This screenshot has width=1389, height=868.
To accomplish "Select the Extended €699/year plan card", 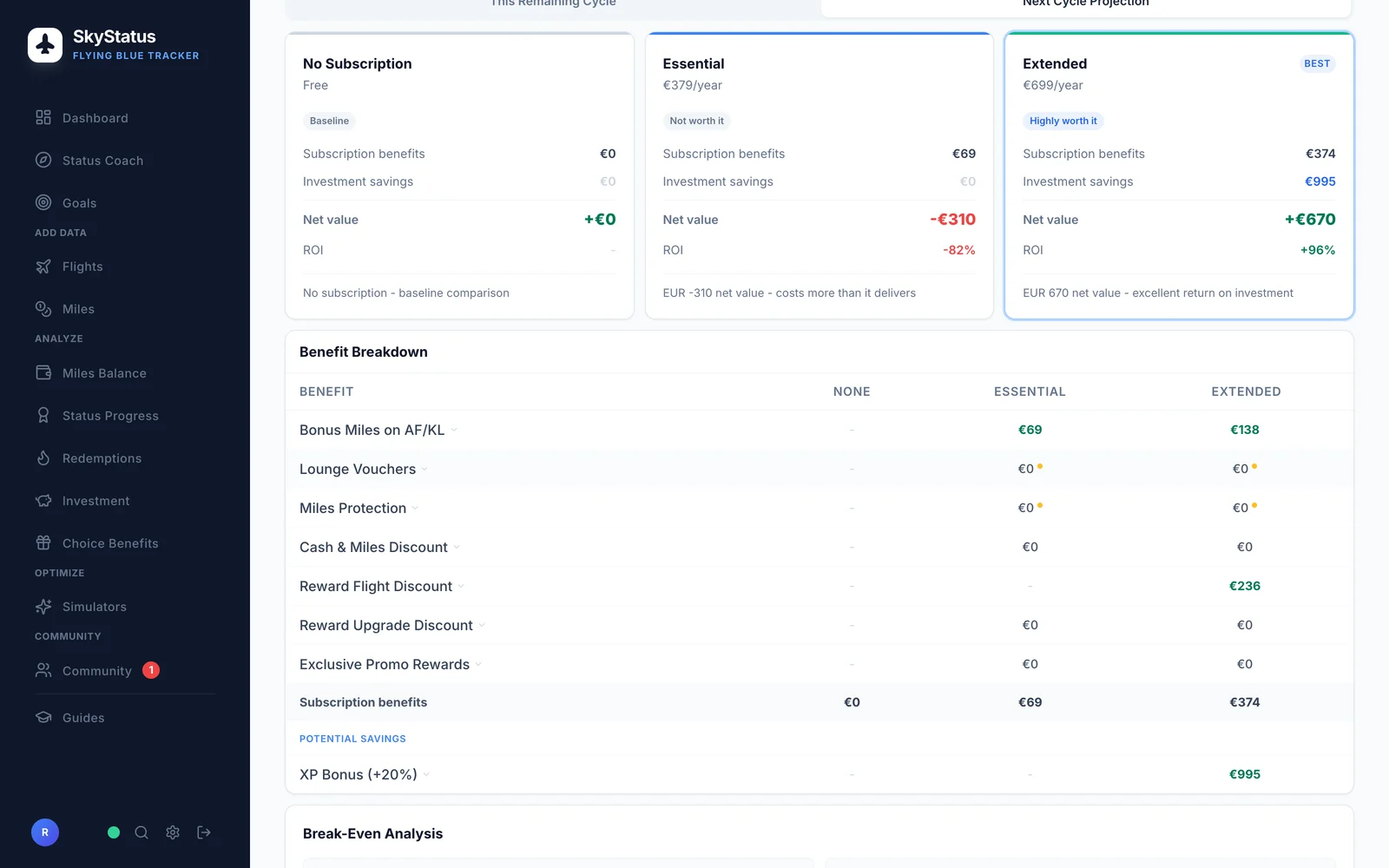I will pos(1179,175).
